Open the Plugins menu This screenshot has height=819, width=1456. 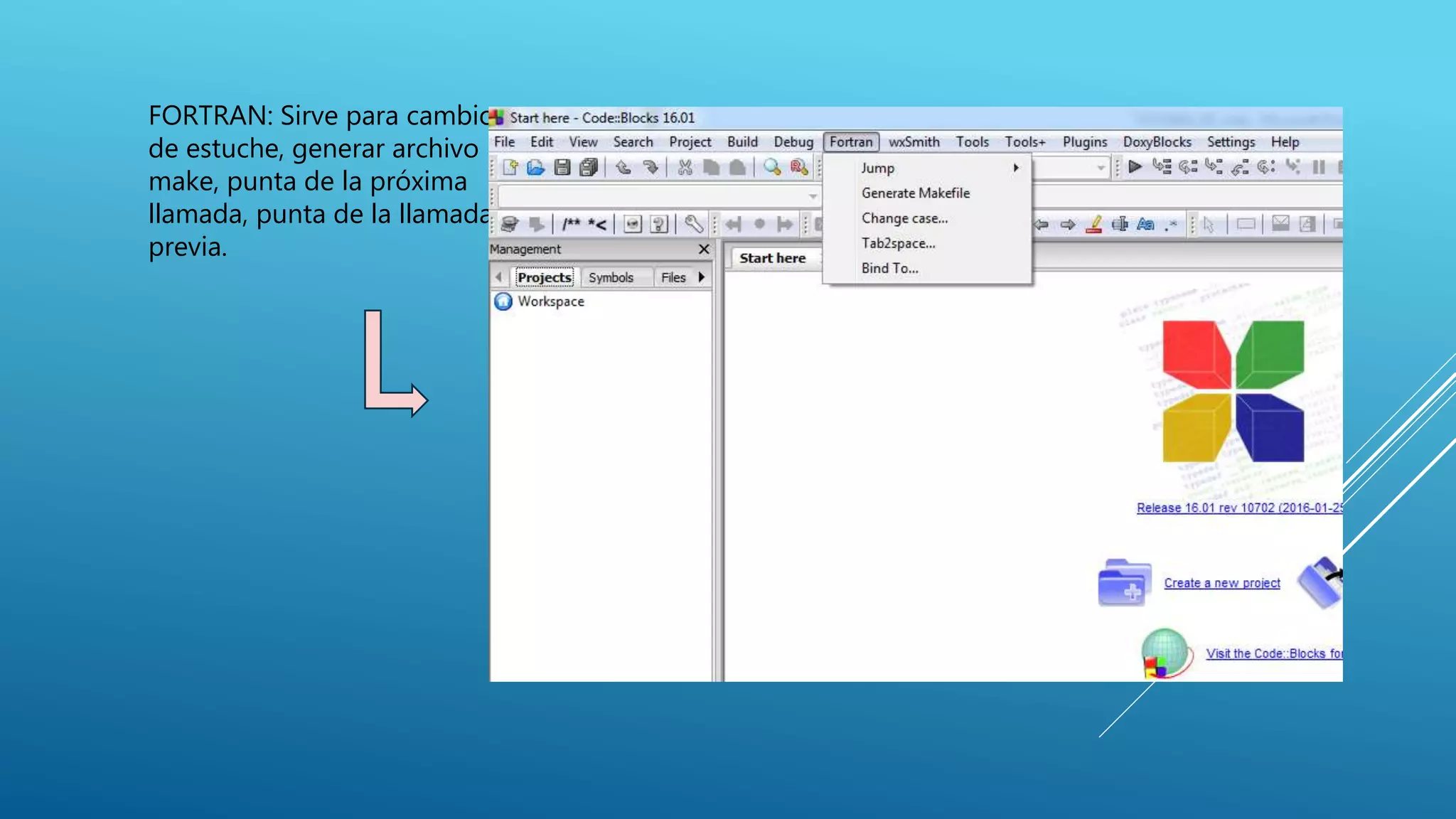coord(1085,141)
